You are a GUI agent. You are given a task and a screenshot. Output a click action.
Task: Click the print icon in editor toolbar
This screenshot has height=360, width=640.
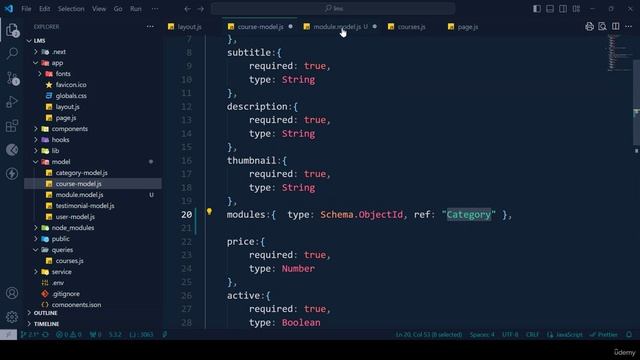(589, 27)
